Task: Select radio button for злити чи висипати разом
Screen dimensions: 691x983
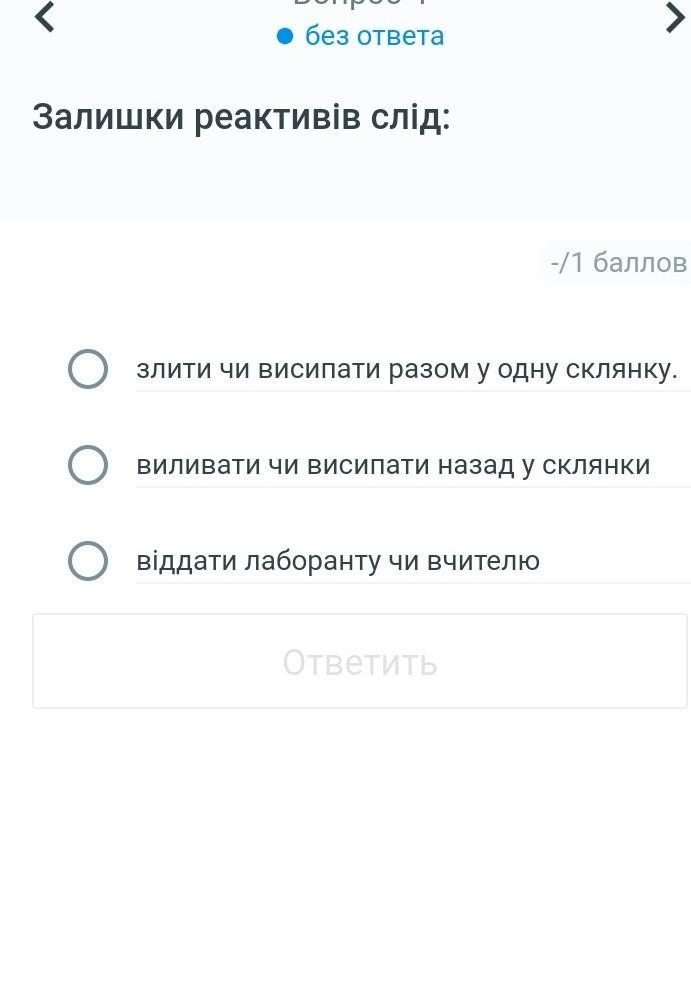Action: [x=88, y=369]
